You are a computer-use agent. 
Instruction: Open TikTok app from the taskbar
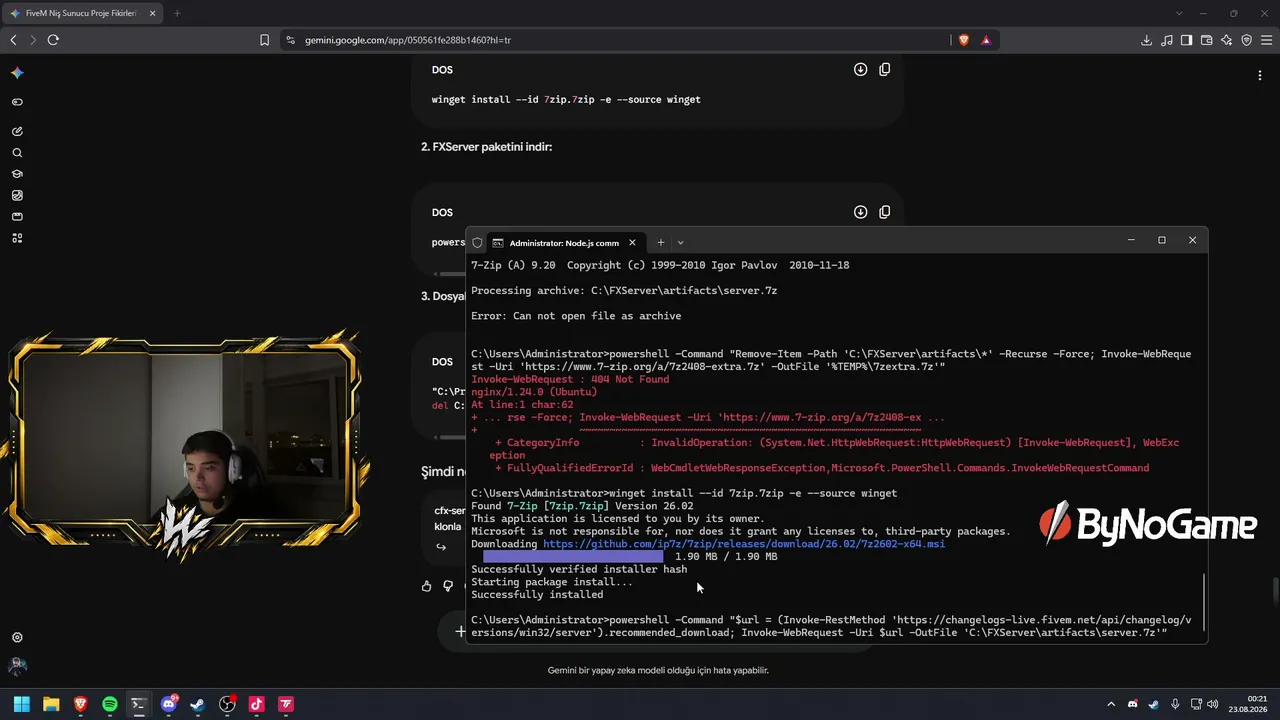(256, 704)
